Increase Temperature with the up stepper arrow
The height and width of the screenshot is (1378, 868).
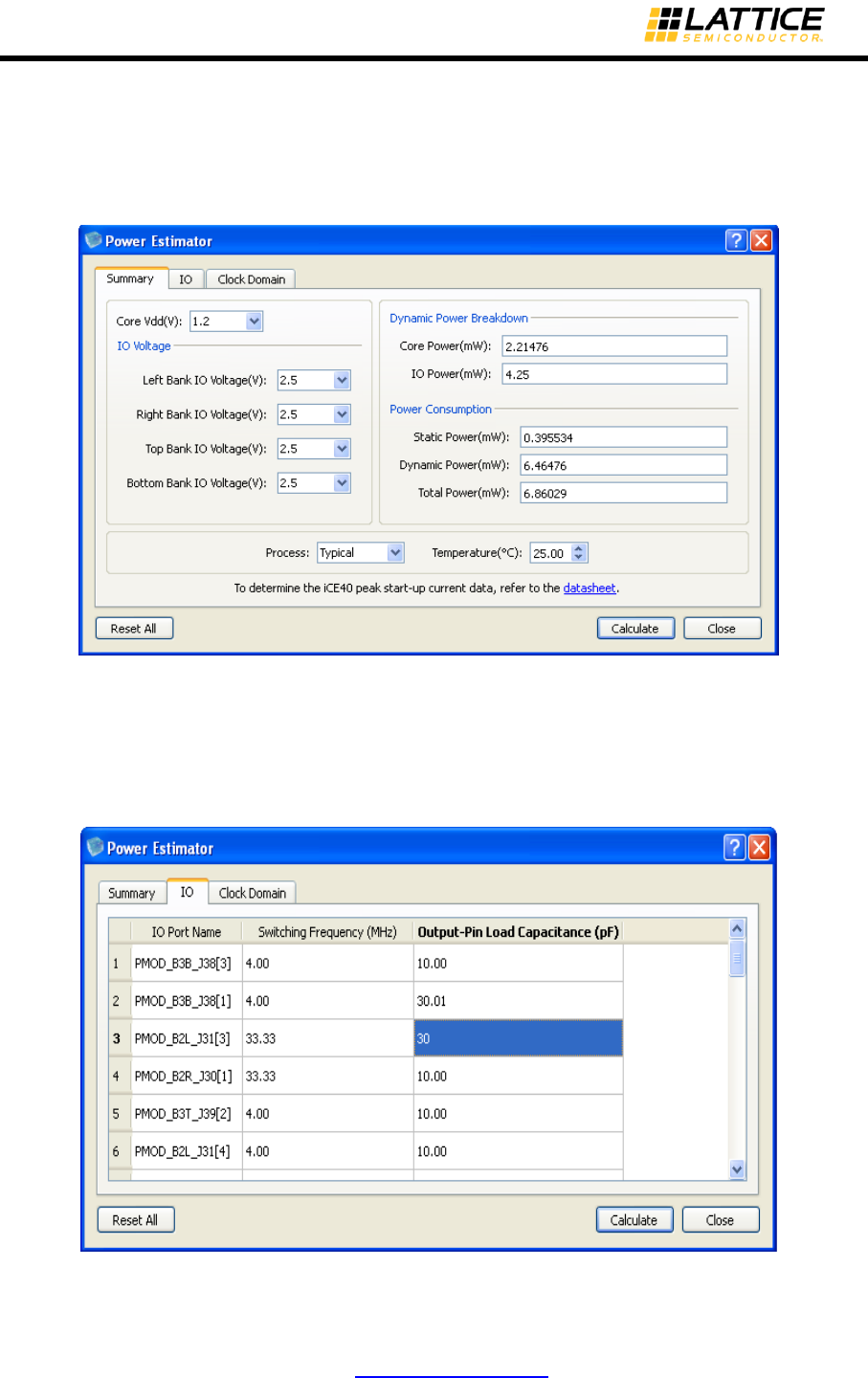tap(579, 548)
